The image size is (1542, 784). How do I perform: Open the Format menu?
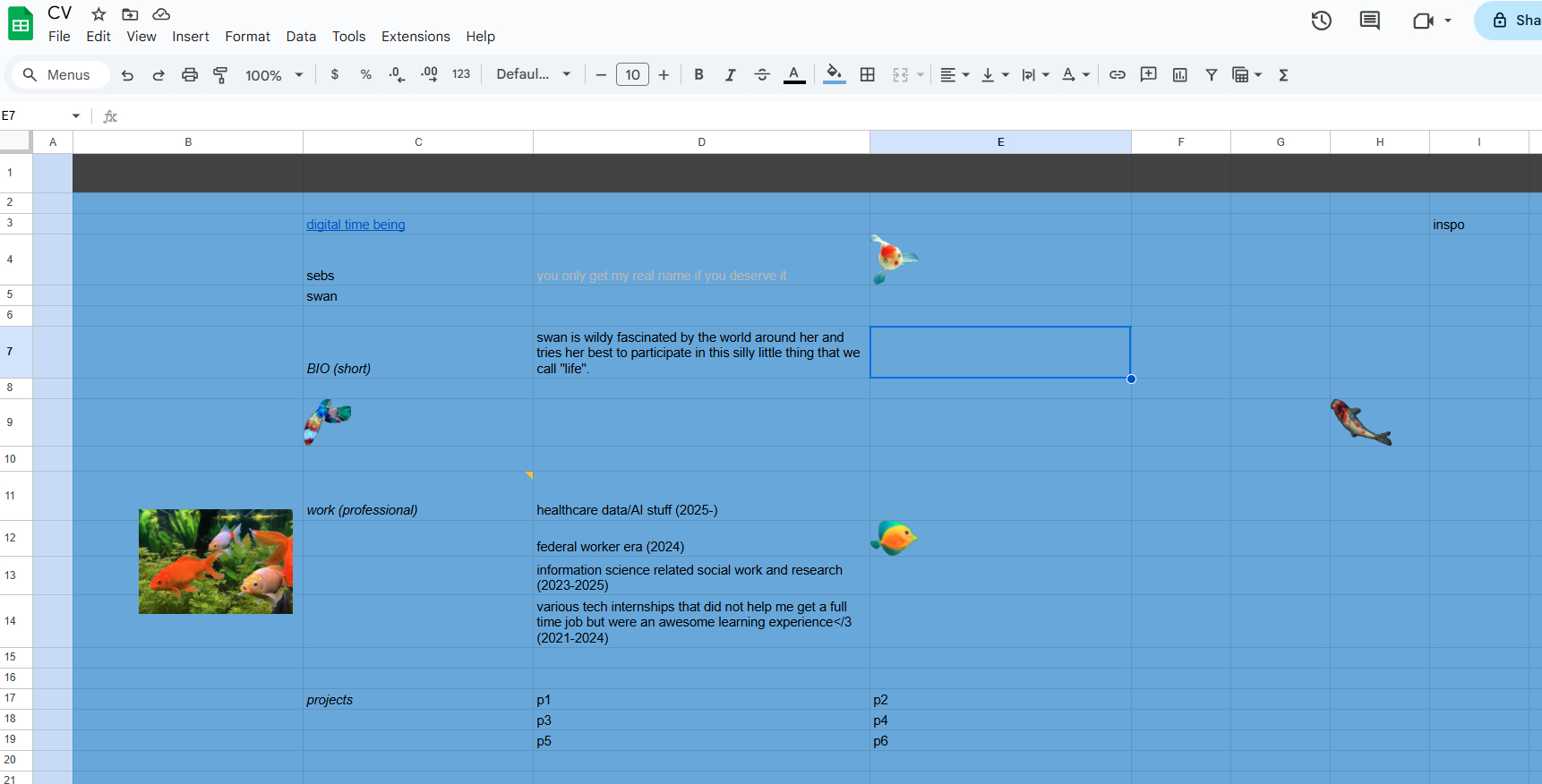point(247,37)
